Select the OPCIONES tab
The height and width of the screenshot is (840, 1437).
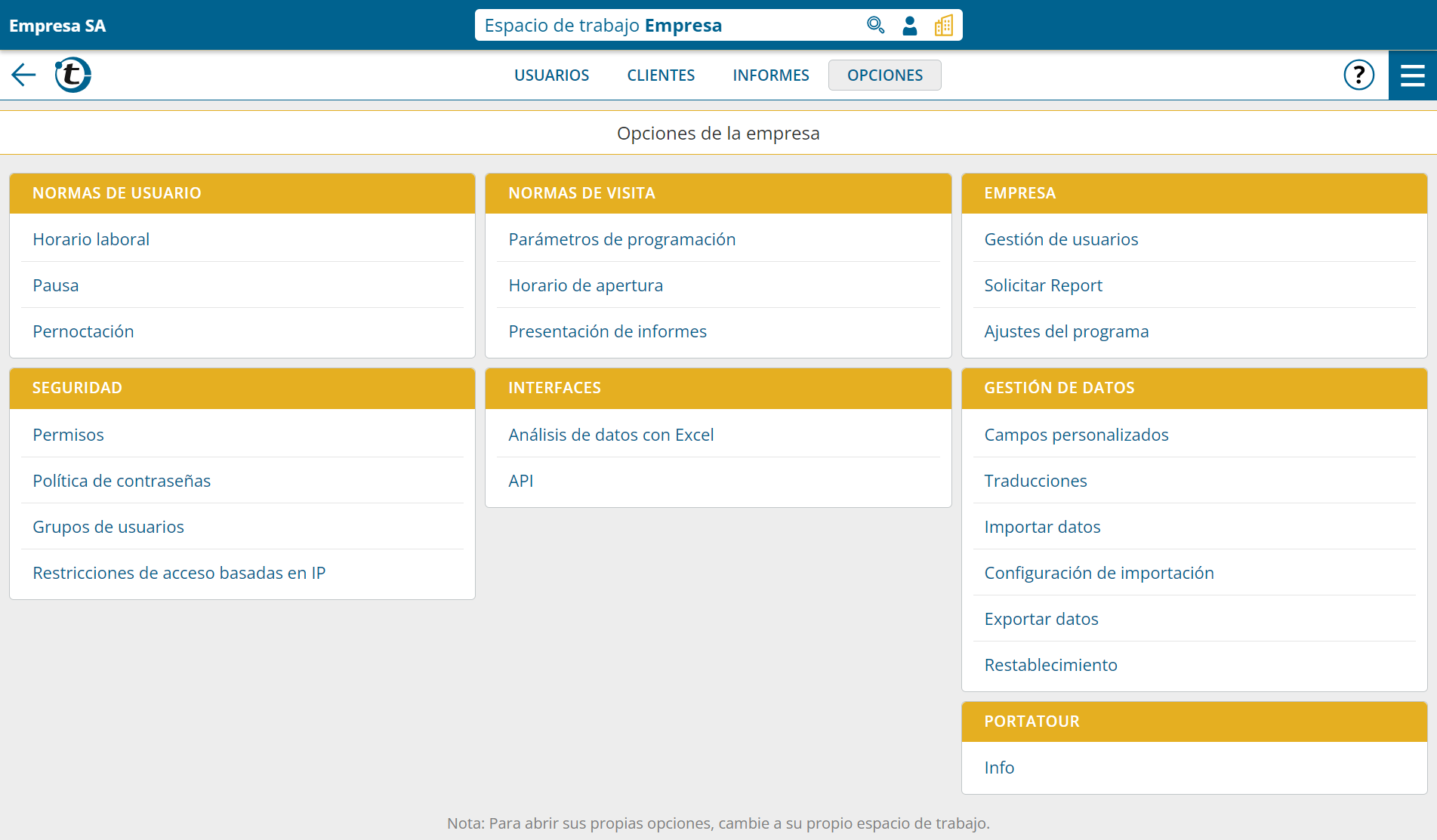tap(884, 75)
